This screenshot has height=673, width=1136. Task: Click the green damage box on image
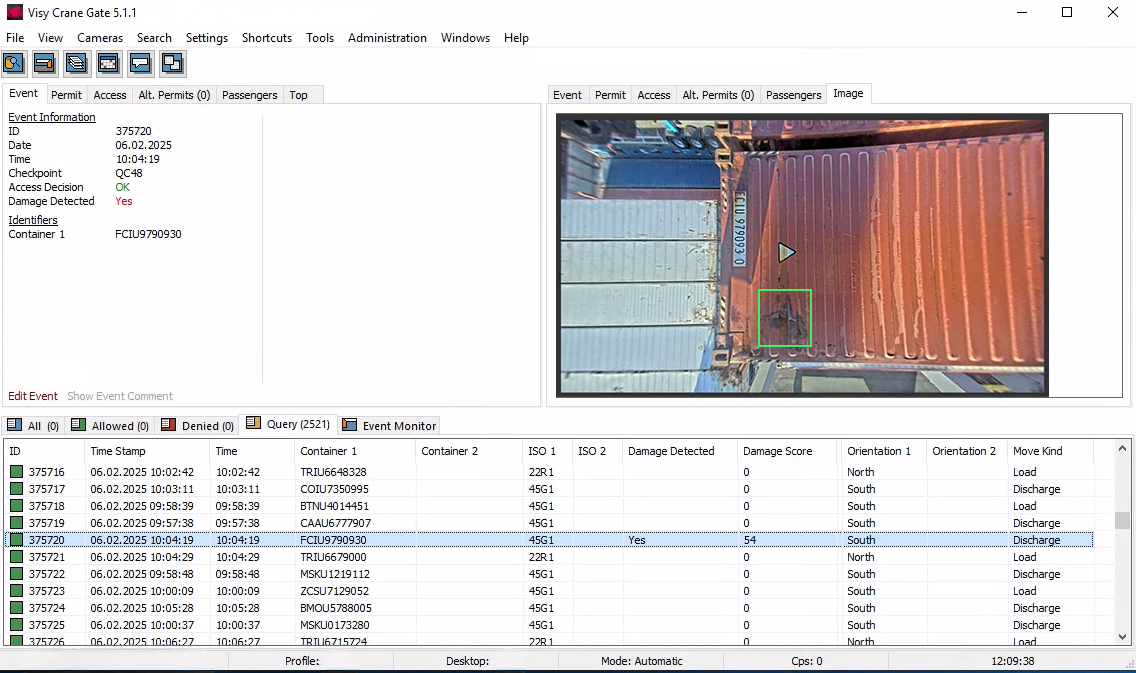pos(784,318)
